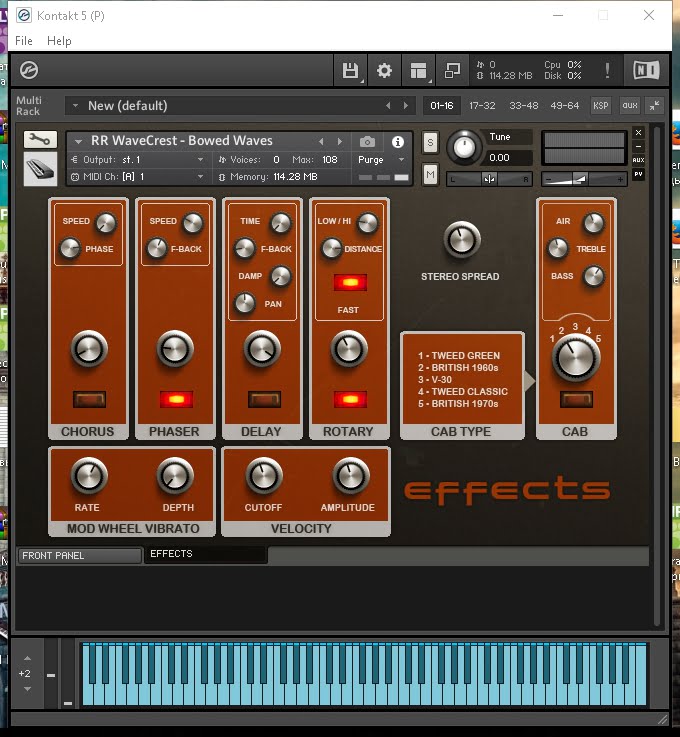Click the aux button in rack header

pos(630,106)
